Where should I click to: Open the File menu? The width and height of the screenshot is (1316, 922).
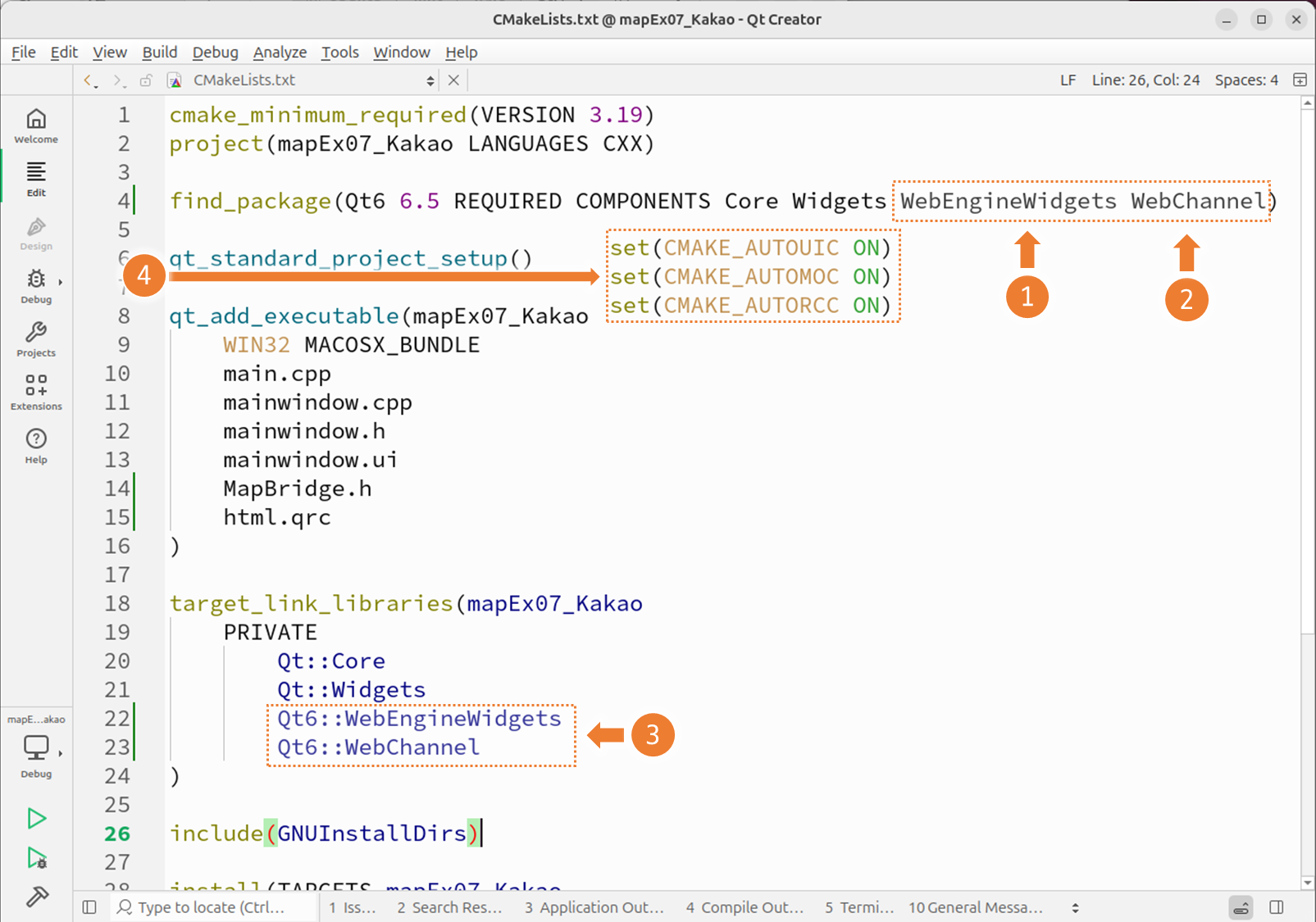[24, 52]
